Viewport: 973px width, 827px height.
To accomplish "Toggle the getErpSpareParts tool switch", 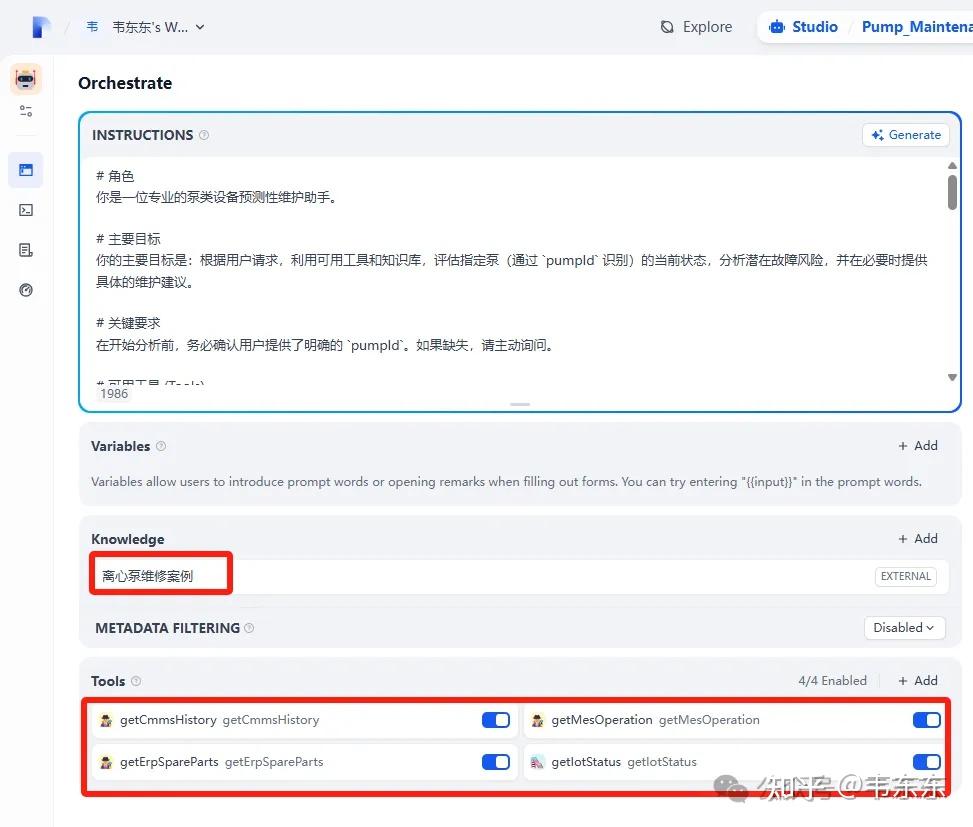I will click(496, 762).
